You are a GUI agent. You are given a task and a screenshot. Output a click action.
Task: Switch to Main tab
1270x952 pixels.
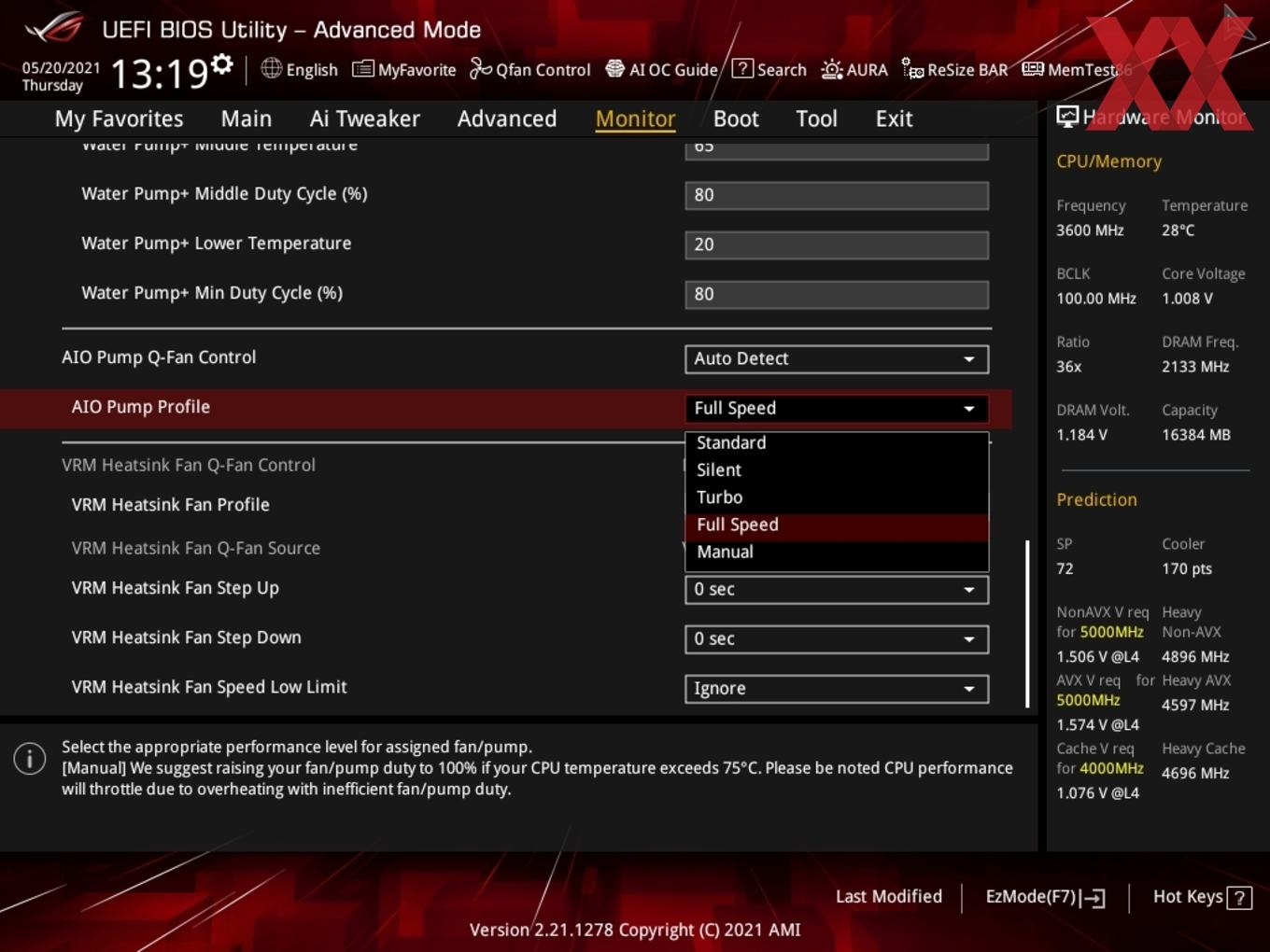[247, 119]
